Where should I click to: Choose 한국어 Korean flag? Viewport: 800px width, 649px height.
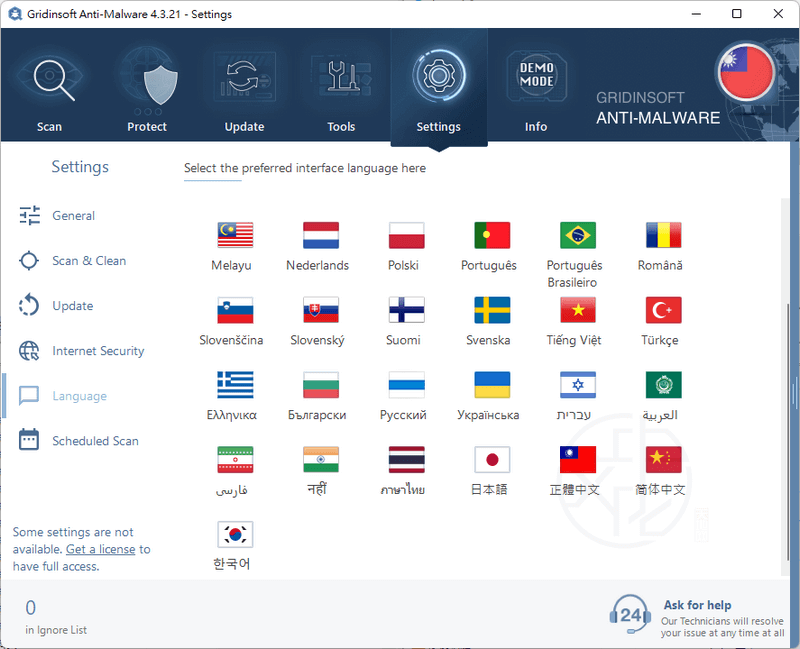point(235,535)
